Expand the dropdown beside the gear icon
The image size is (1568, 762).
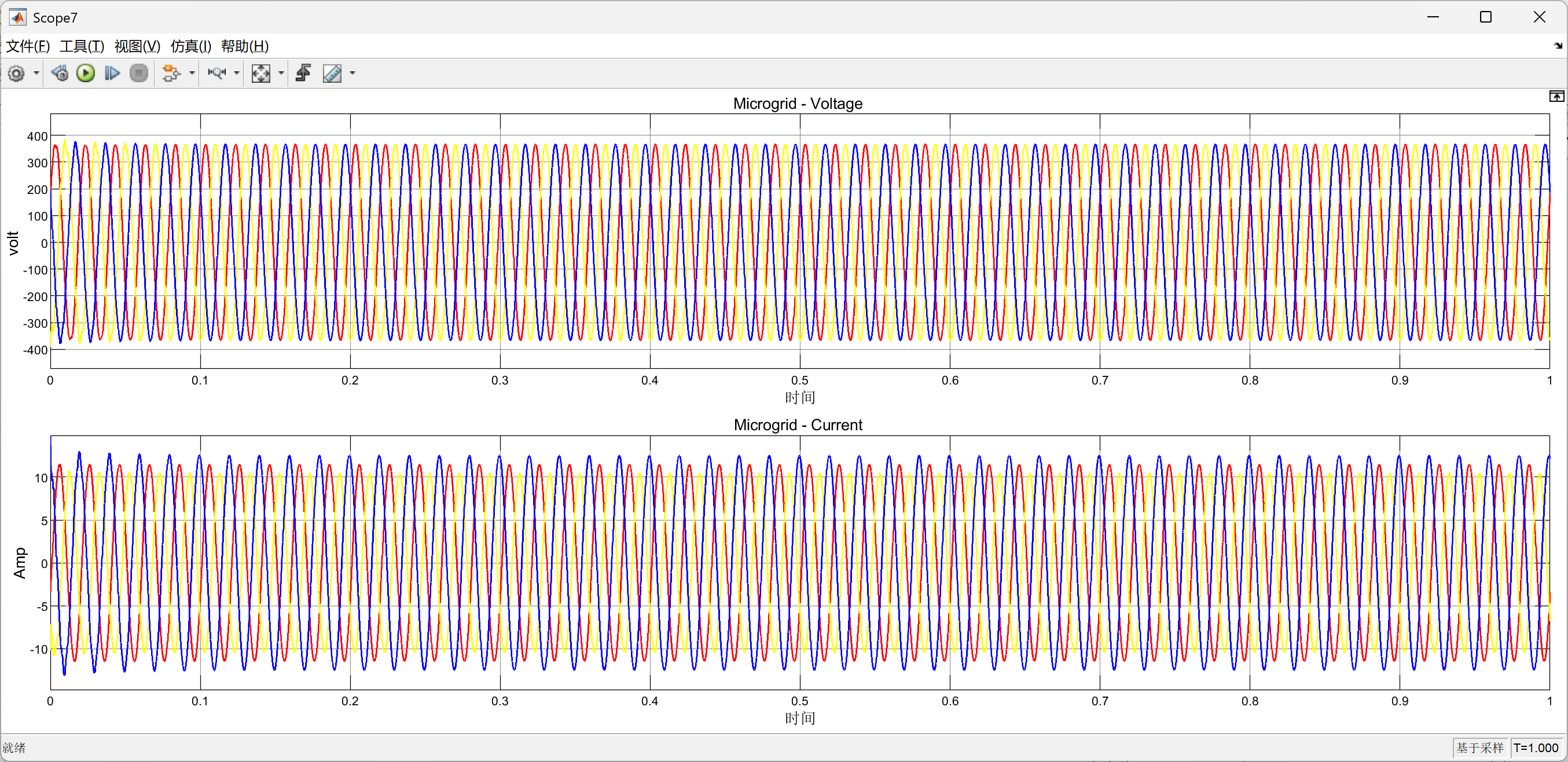[36, 74]
